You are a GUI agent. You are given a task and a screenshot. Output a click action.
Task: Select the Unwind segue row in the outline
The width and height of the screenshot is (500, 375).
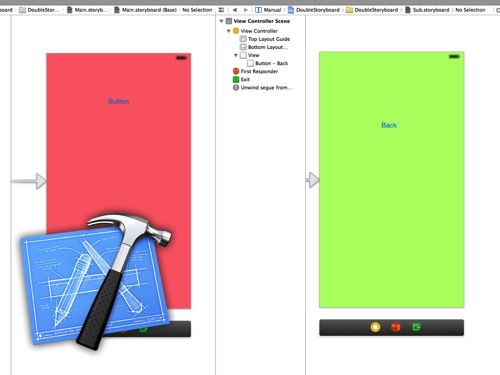coord(262,88)
